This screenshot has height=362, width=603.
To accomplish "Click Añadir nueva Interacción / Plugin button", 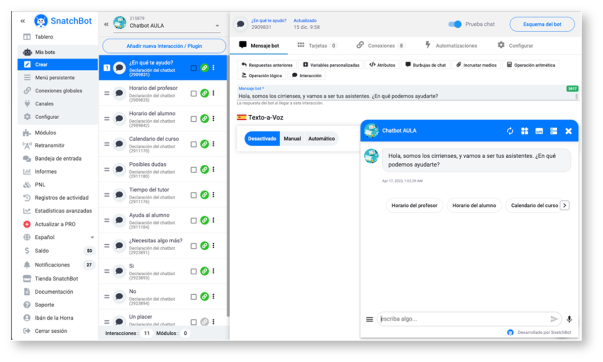I will [x=164, y=46].
